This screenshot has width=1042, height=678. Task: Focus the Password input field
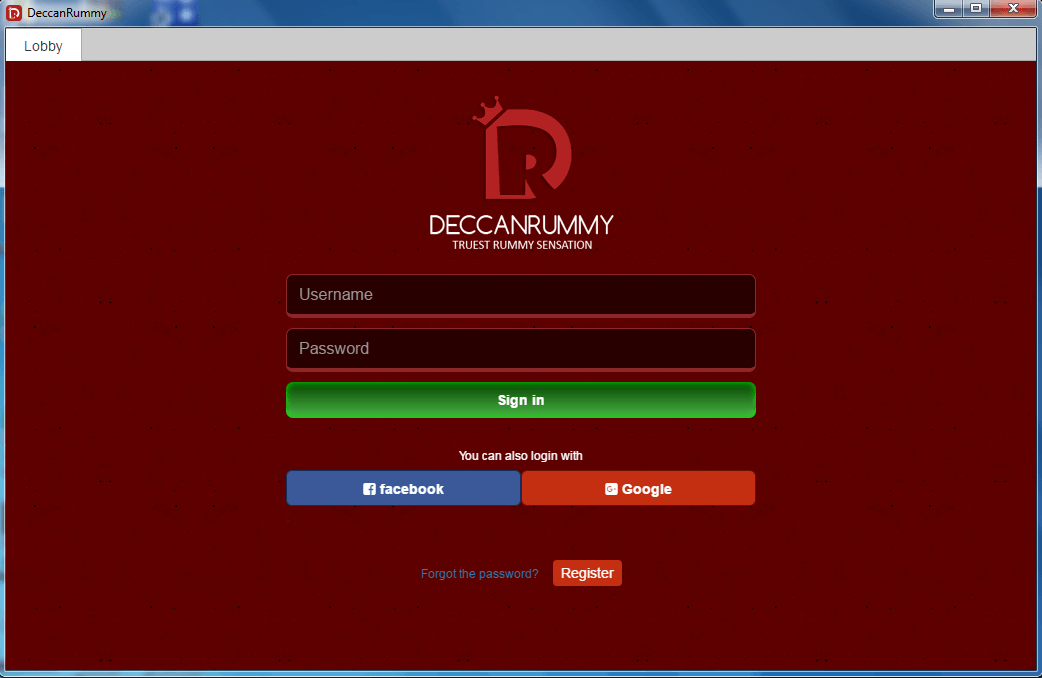click(x=520, y=349)
